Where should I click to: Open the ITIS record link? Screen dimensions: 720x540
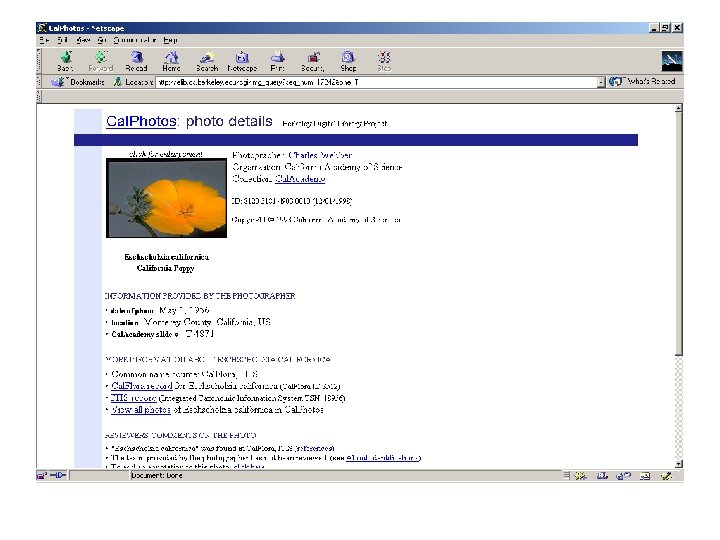134,398
